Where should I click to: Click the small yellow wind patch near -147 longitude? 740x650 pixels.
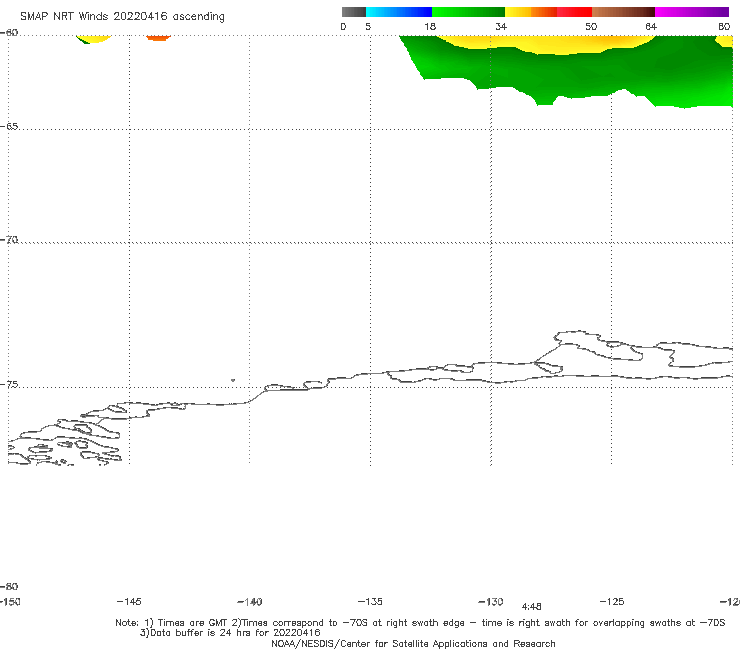click(94, 39)
